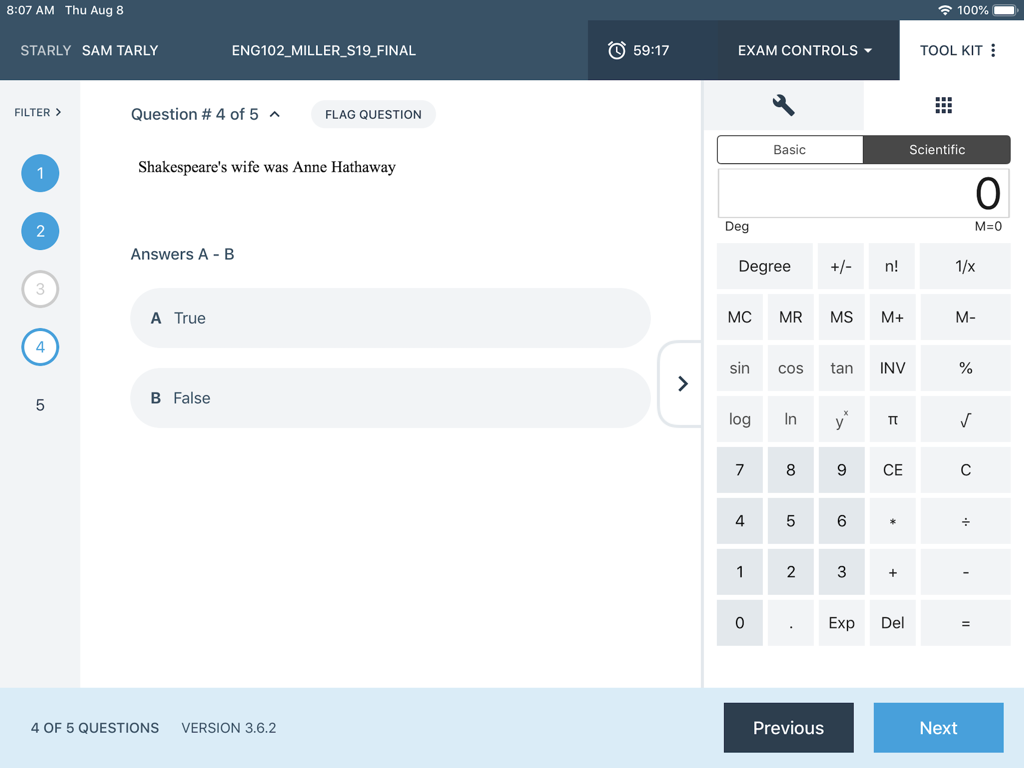Select answer A True

pos(390,318)
